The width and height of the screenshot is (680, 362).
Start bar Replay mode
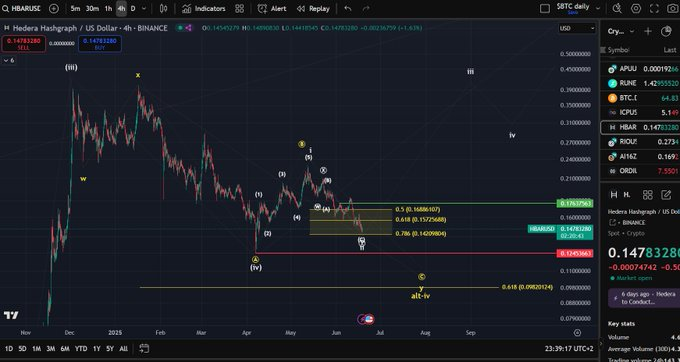313,9
